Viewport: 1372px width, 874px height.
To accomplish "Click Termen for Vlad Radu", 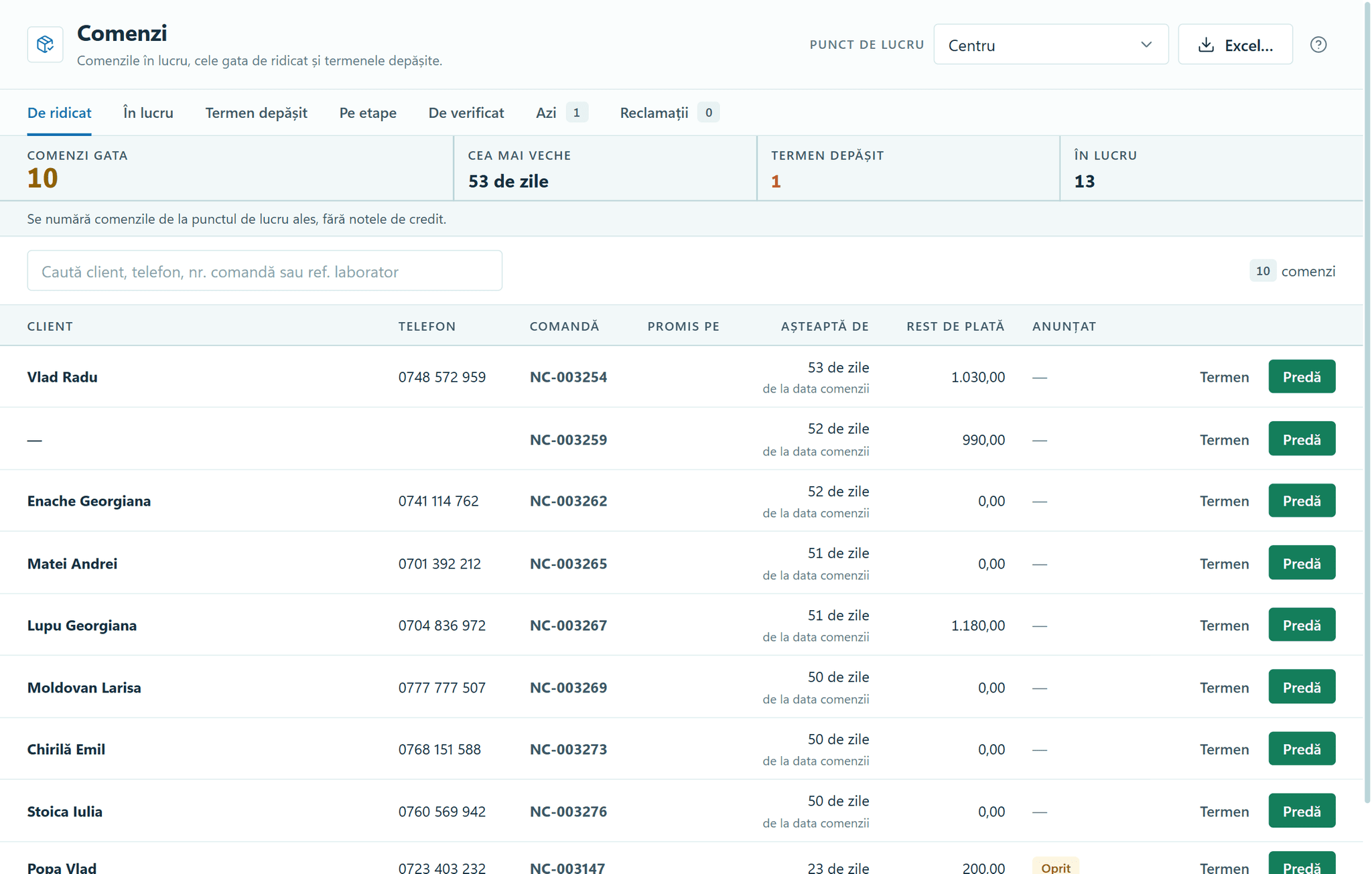I will point(1224,377).
